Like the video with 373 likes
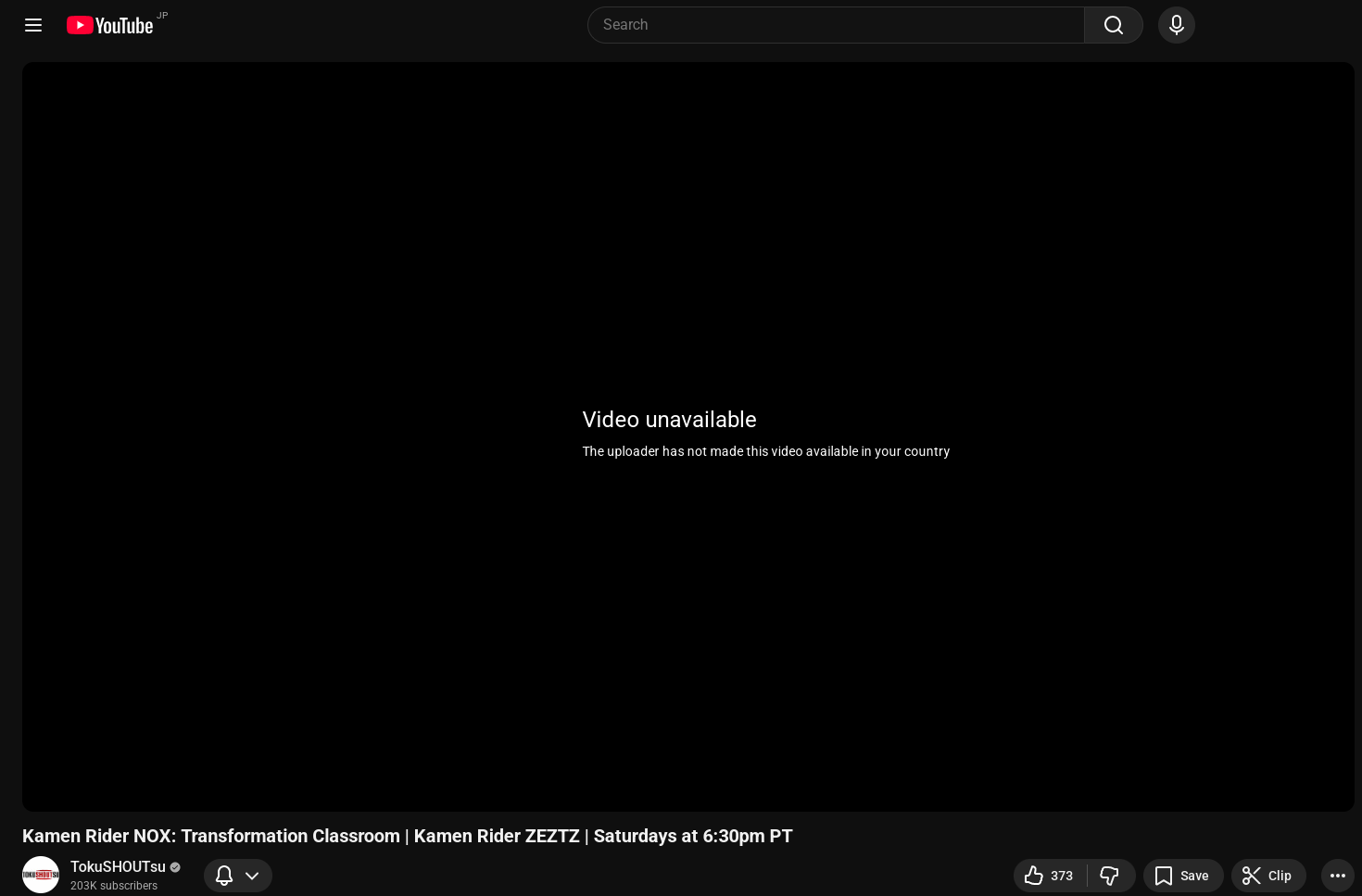 point(1050,876)
